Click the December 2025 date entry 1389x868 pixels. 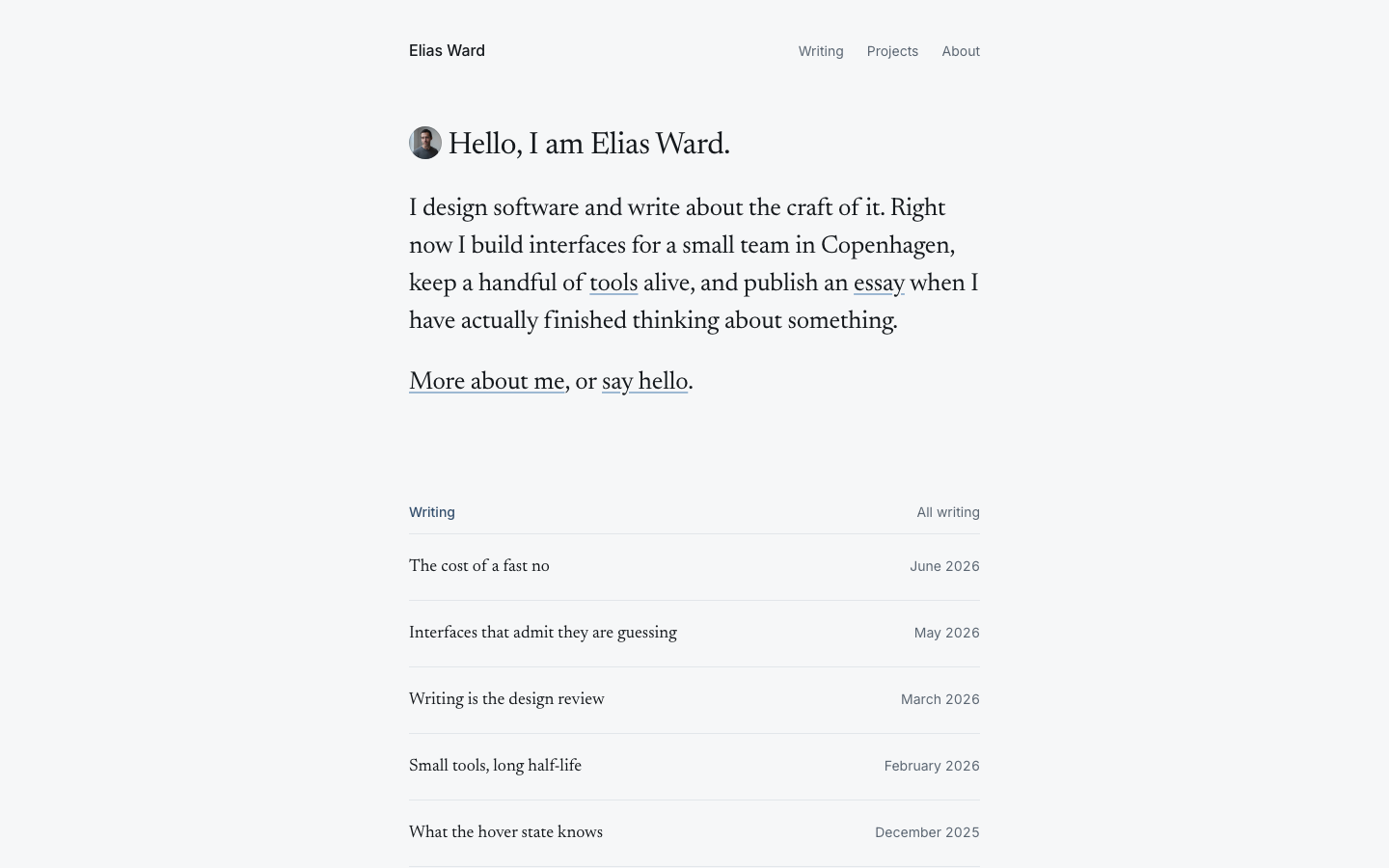pyautogui.click(x=927, y=832)
